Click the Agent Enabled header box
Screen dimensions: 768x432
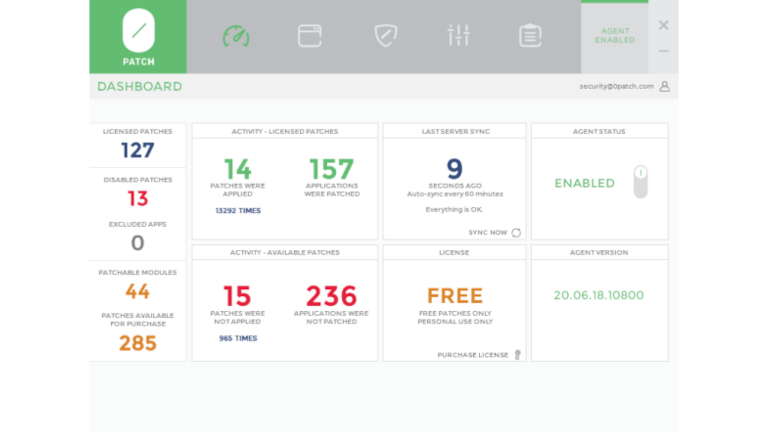point(614,36)
